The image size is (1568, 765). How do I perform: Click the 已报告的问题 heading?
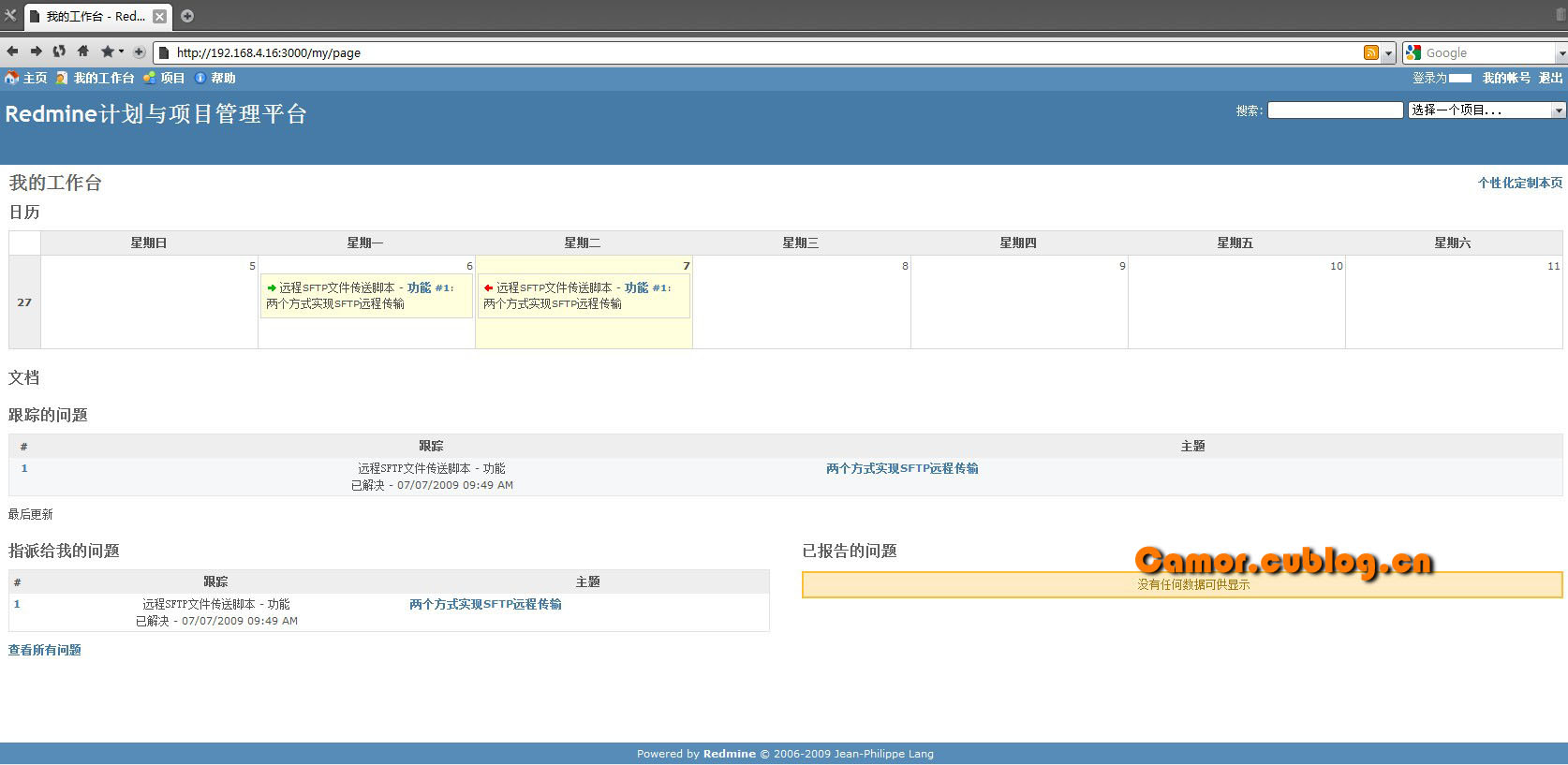pos(850,552)
